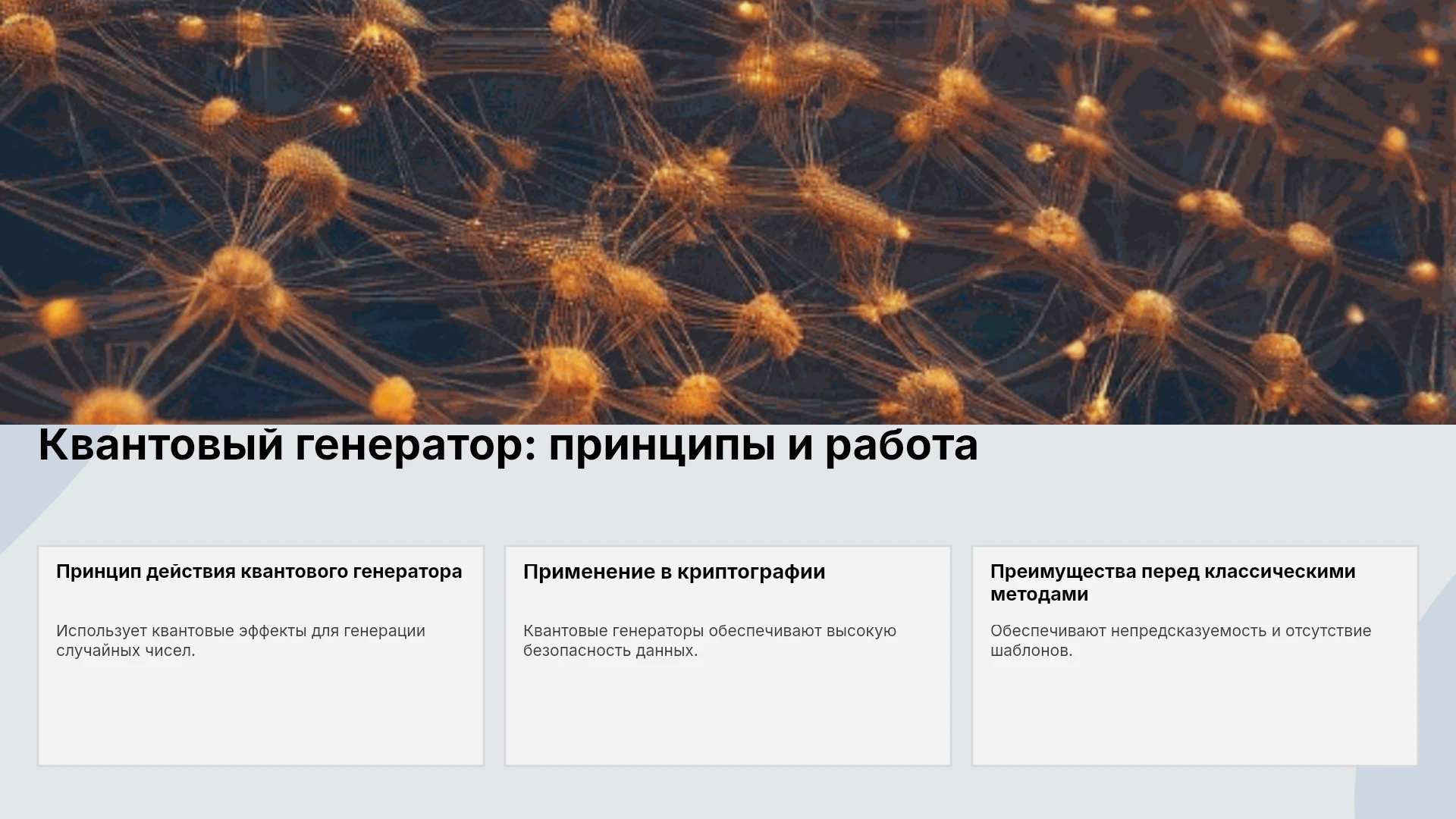Click text "Использует квантовые эффекты для генерации"

click(240, 631)
